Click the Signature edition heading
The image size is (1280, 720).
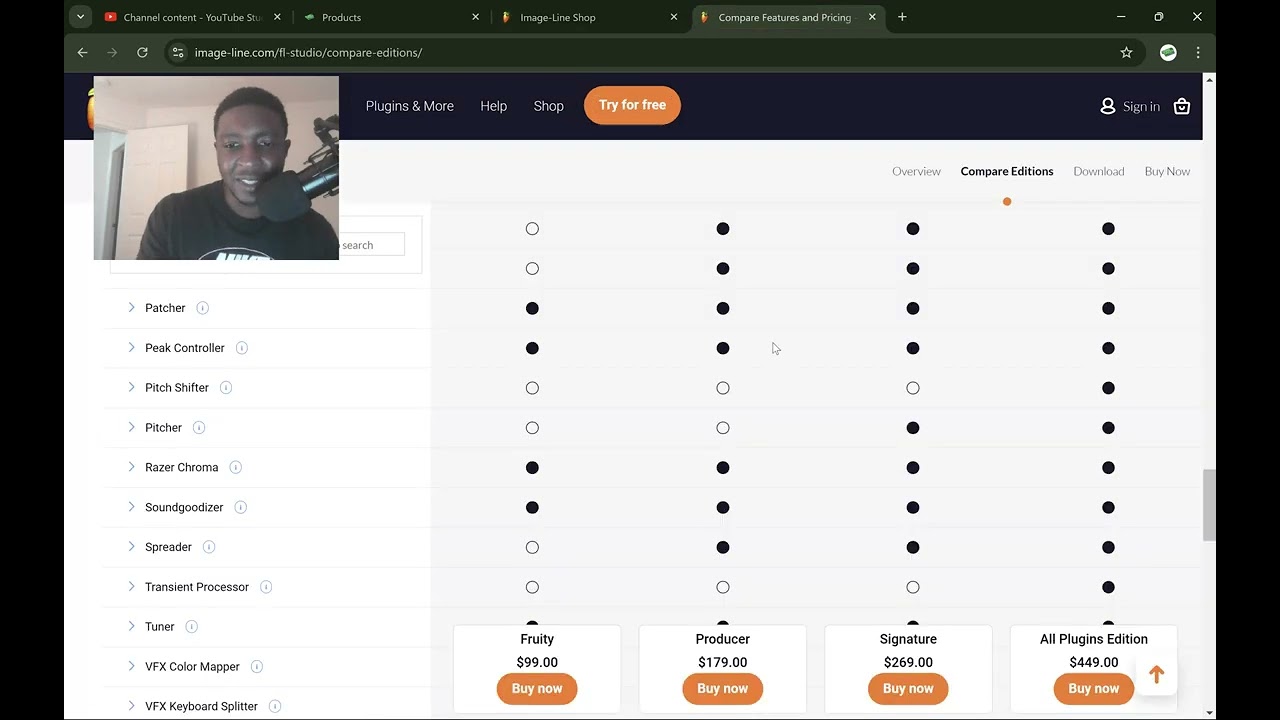908,639
